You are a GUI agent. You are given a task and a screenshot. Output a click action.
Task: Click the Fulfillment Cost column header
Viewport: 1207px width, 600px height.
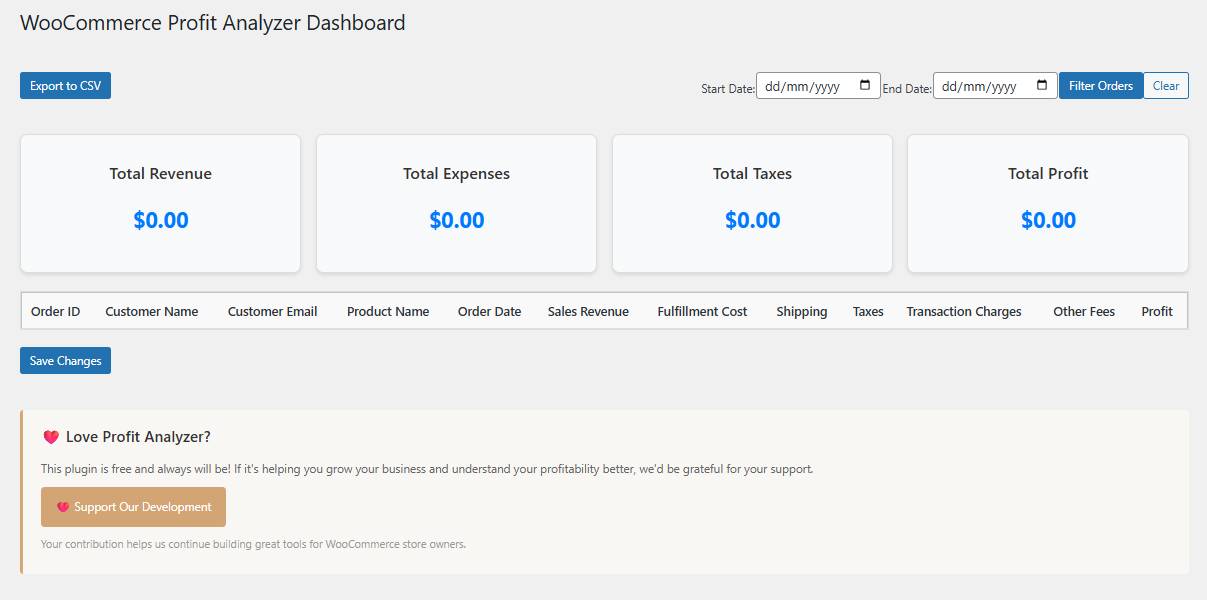(x=702, y=311)
